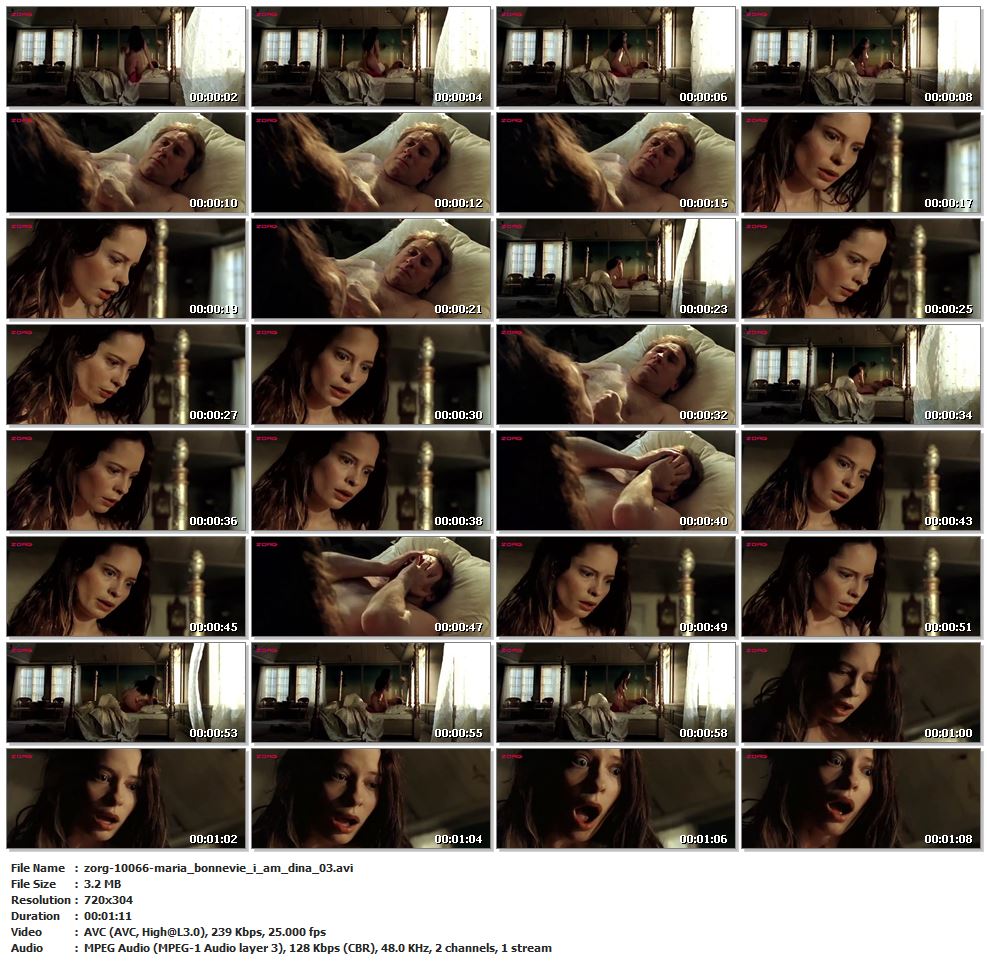Select the thumbnail timestamped 00:00:49
Screen dimensions: 987x961
point(616,587)
